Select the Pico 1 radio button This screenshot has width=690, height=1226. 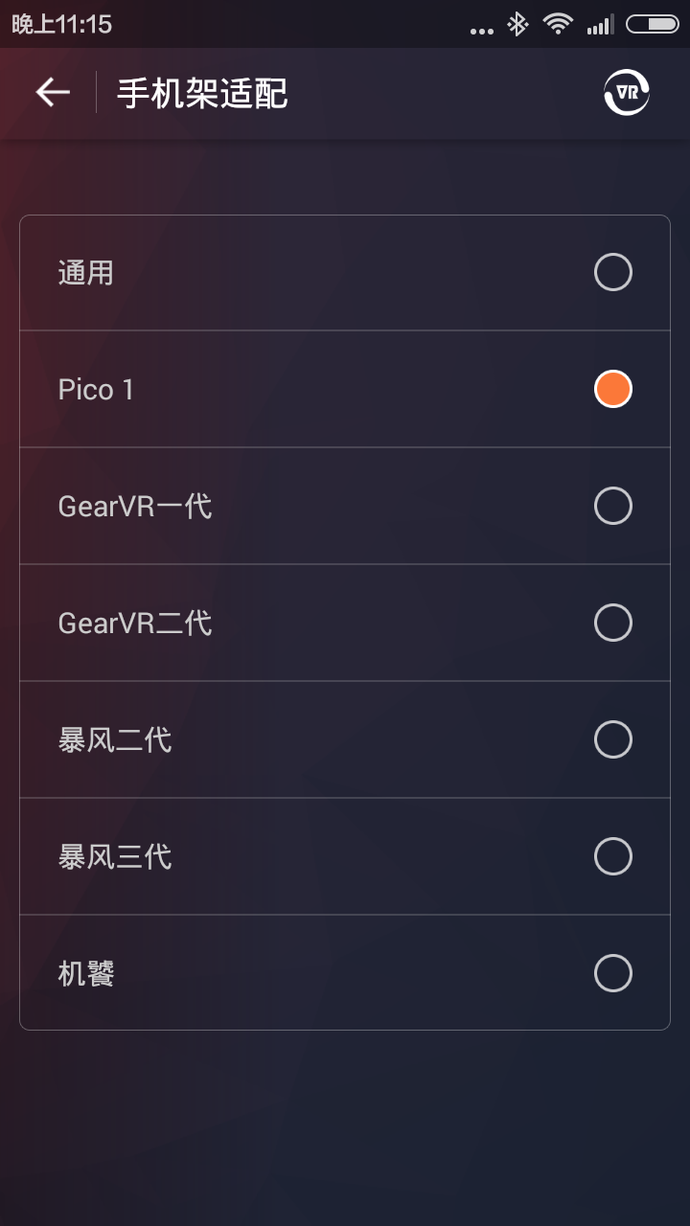(613, 389)
